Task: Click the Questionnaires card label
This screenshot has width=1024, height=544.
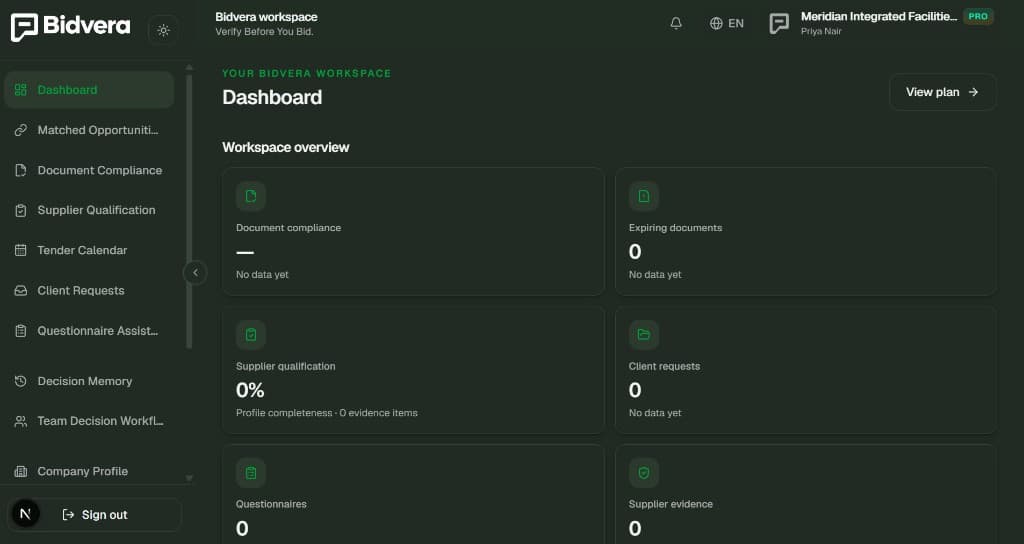Action: click(x=271, y=504)
